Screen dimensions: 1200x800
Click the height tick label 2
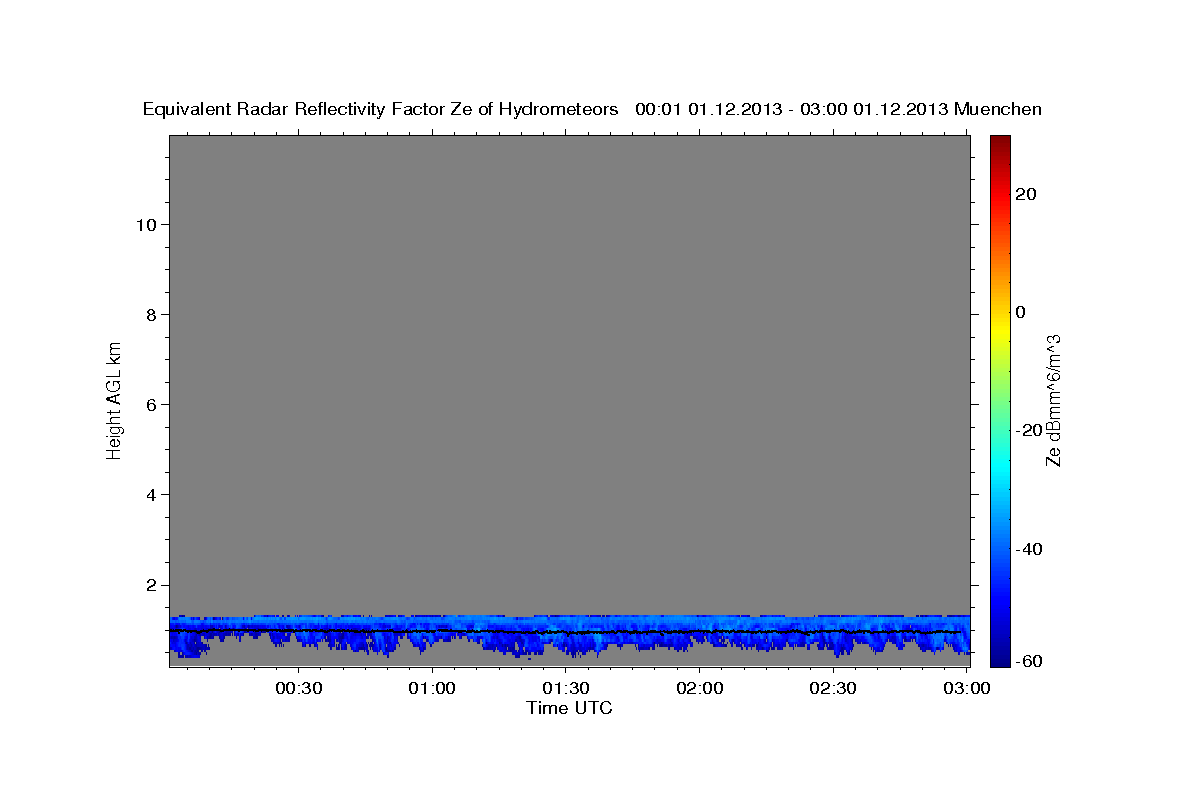tap(149, 585)
